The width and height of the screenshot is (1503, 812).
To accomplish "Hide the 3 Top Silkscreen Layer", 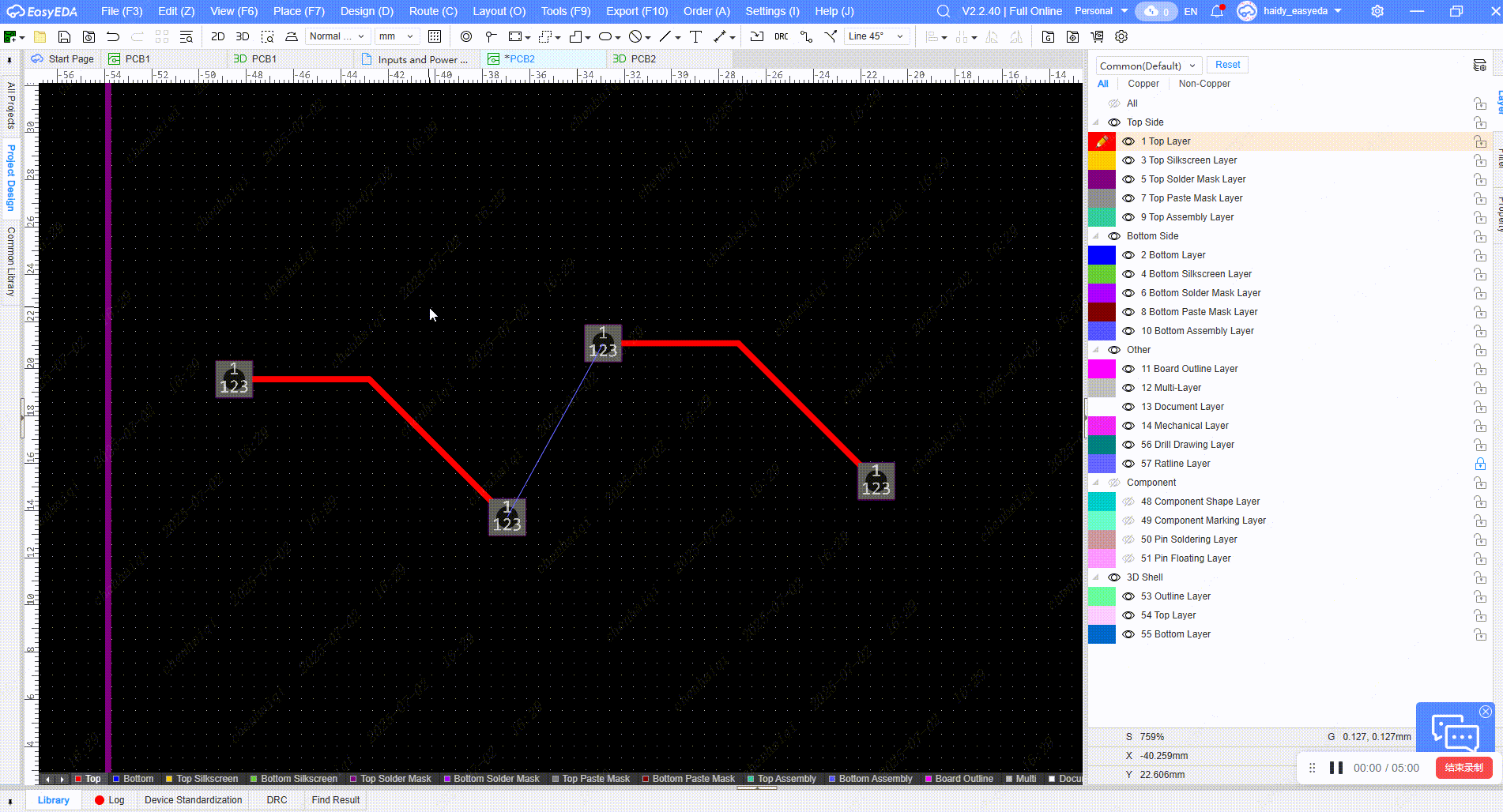I will 1128,160.
